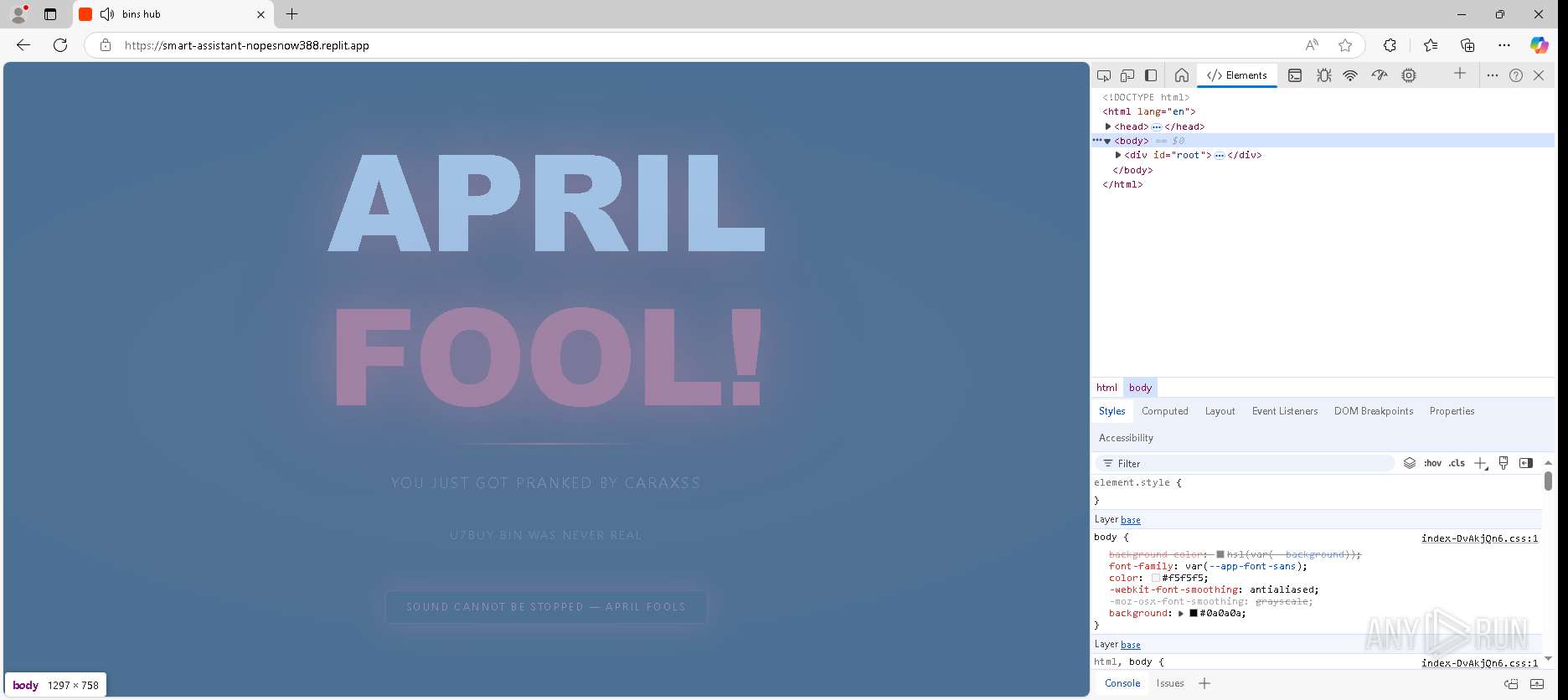Viewport: 1568px width, 700px height.
Task: Expand head element ellipsis contents
Action: click(x=1156, y=127)
